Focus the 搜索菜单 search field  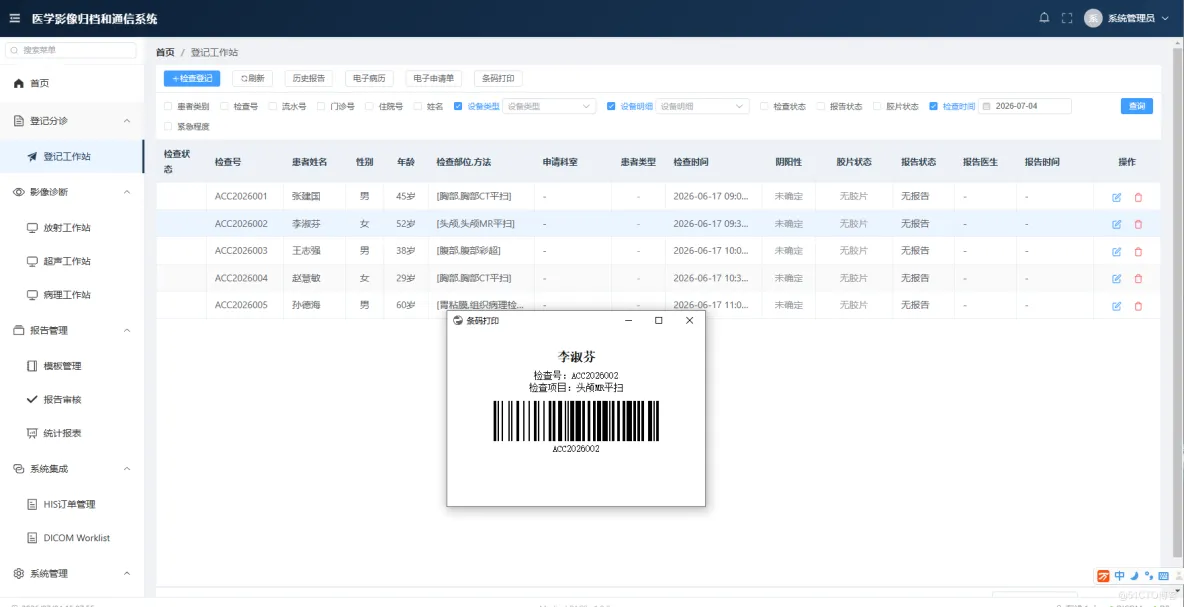(x=71, y=51)
